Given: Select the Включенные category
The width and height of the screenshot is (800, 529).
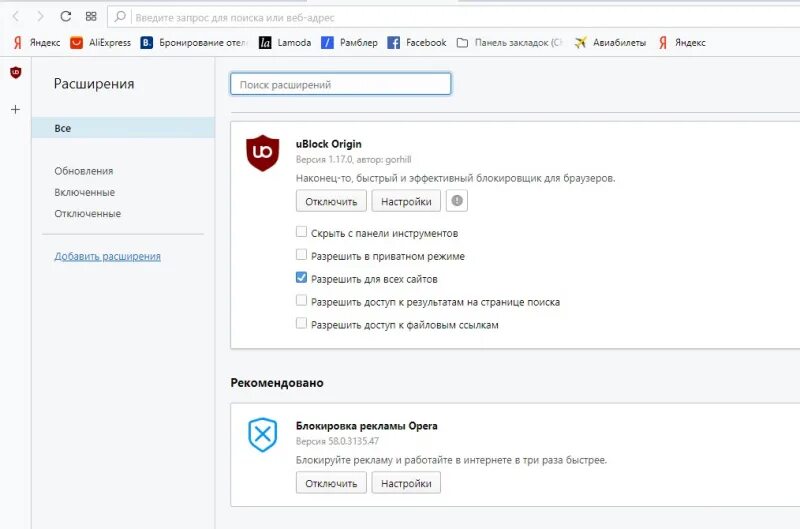Looking at the screenshot, I should (85, 192).
